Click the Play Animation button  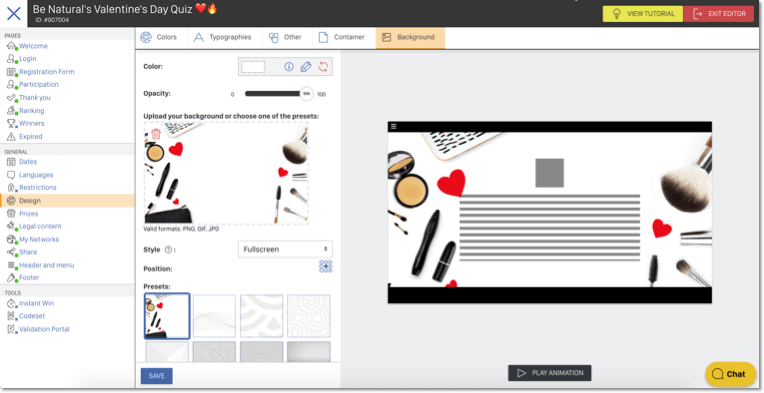coord(550,373)
